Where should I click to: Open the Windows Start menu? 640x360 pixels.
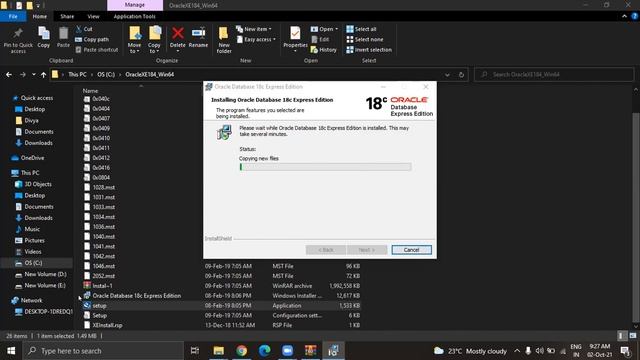click(x=11, y=351)
